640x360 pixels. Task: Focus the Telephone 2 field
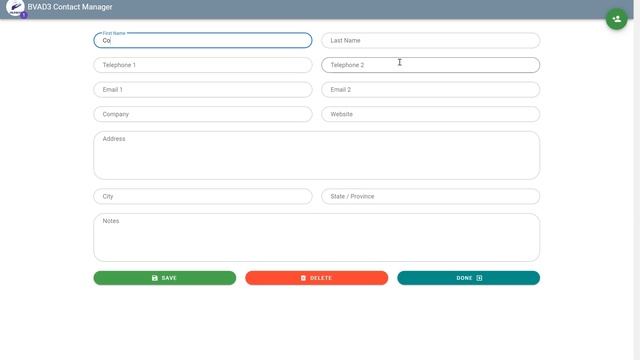(x=431, y=65)
